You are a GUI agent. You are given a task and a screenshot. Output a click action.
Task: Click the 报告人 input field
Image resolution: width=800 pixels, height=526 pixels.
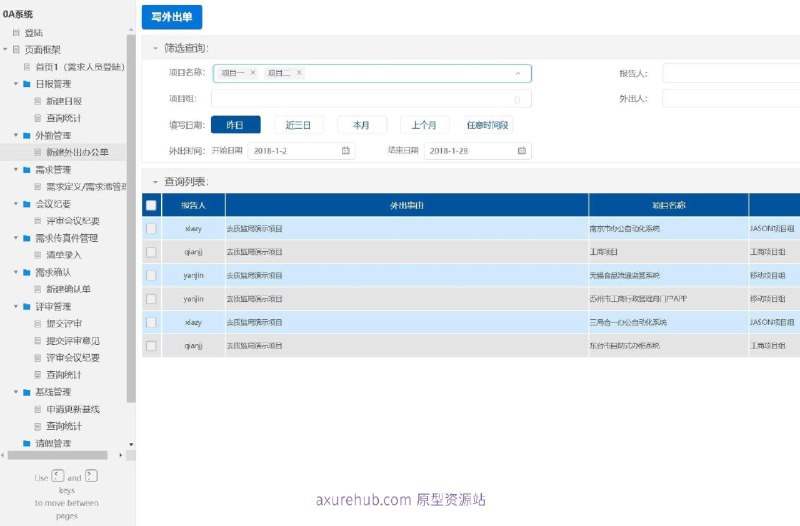(x=731, y=73)
